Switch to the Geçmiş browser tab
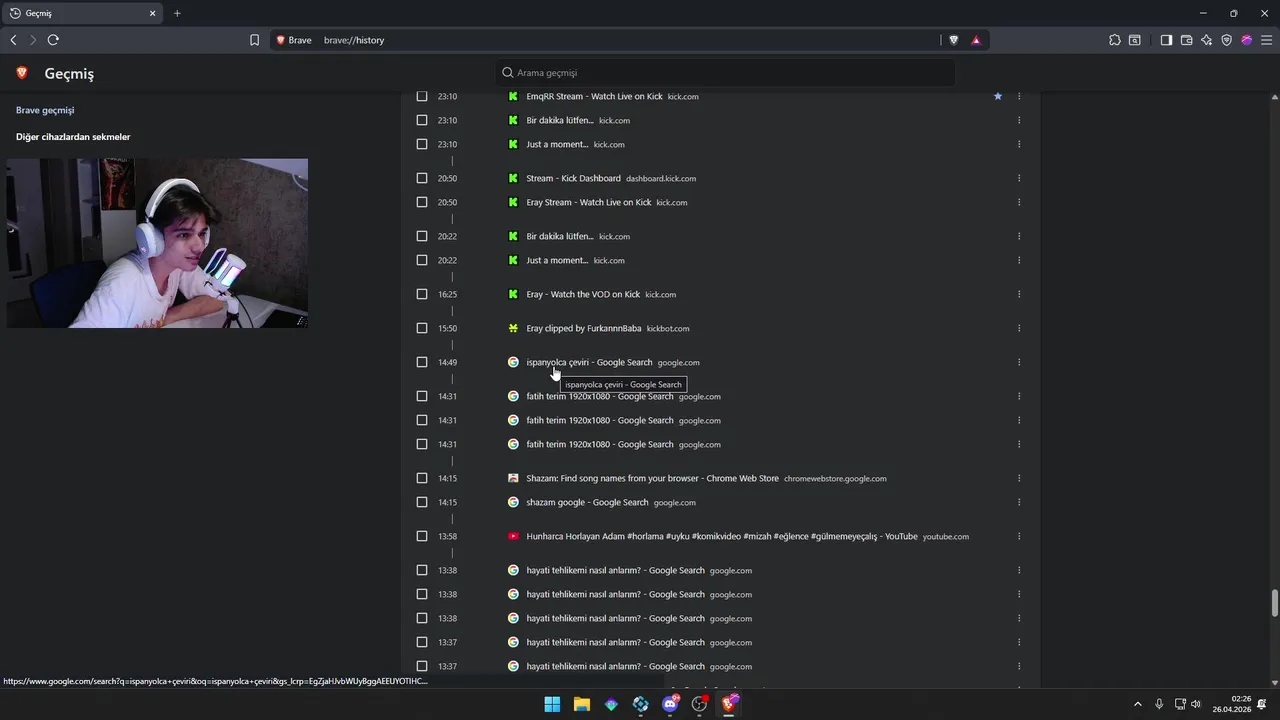Screen dimensions: 1280x720 [x=82, y=13]
